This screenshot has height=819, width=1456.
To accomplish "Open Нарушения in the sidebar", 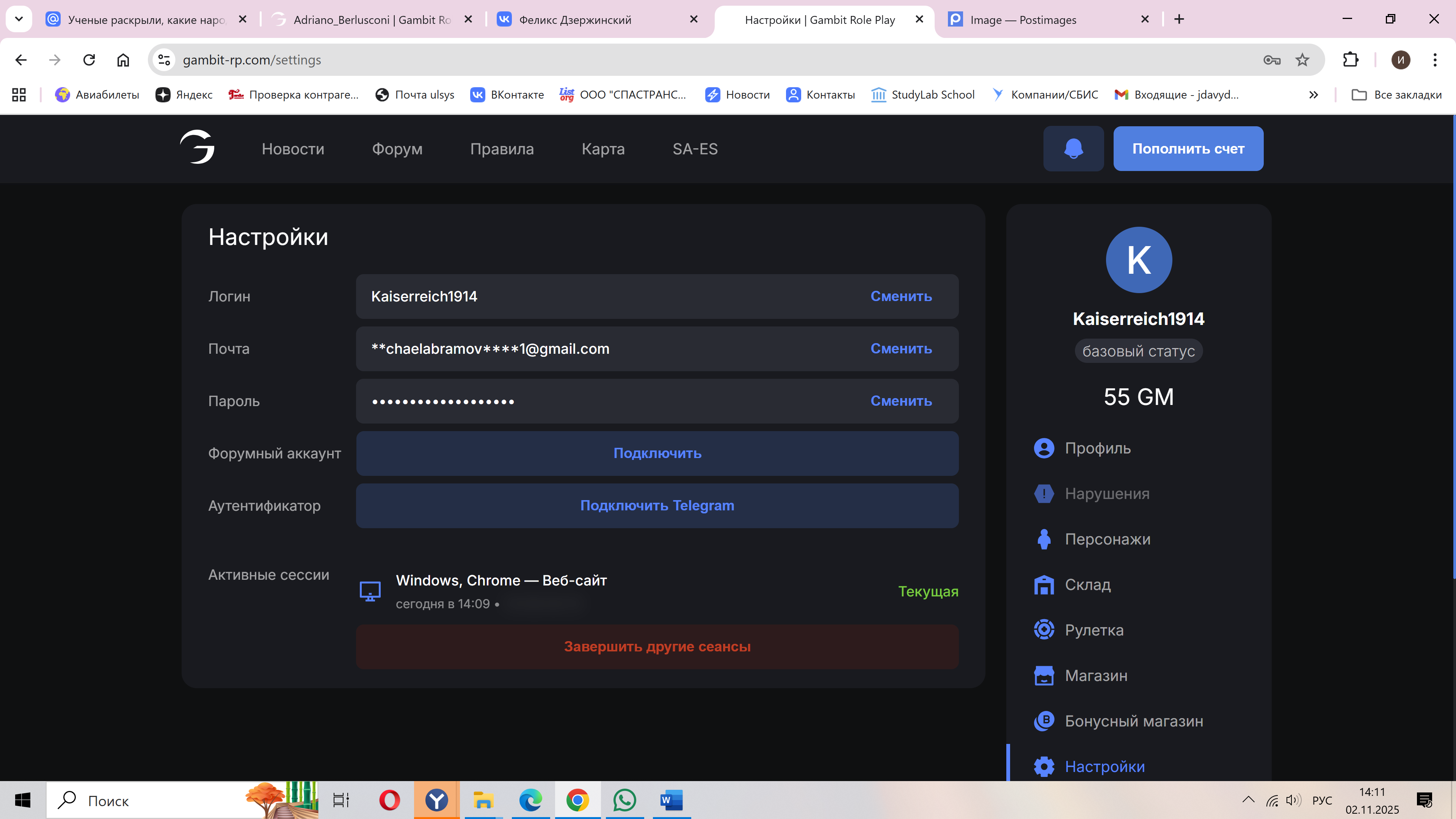I will tap(1106, 493).
